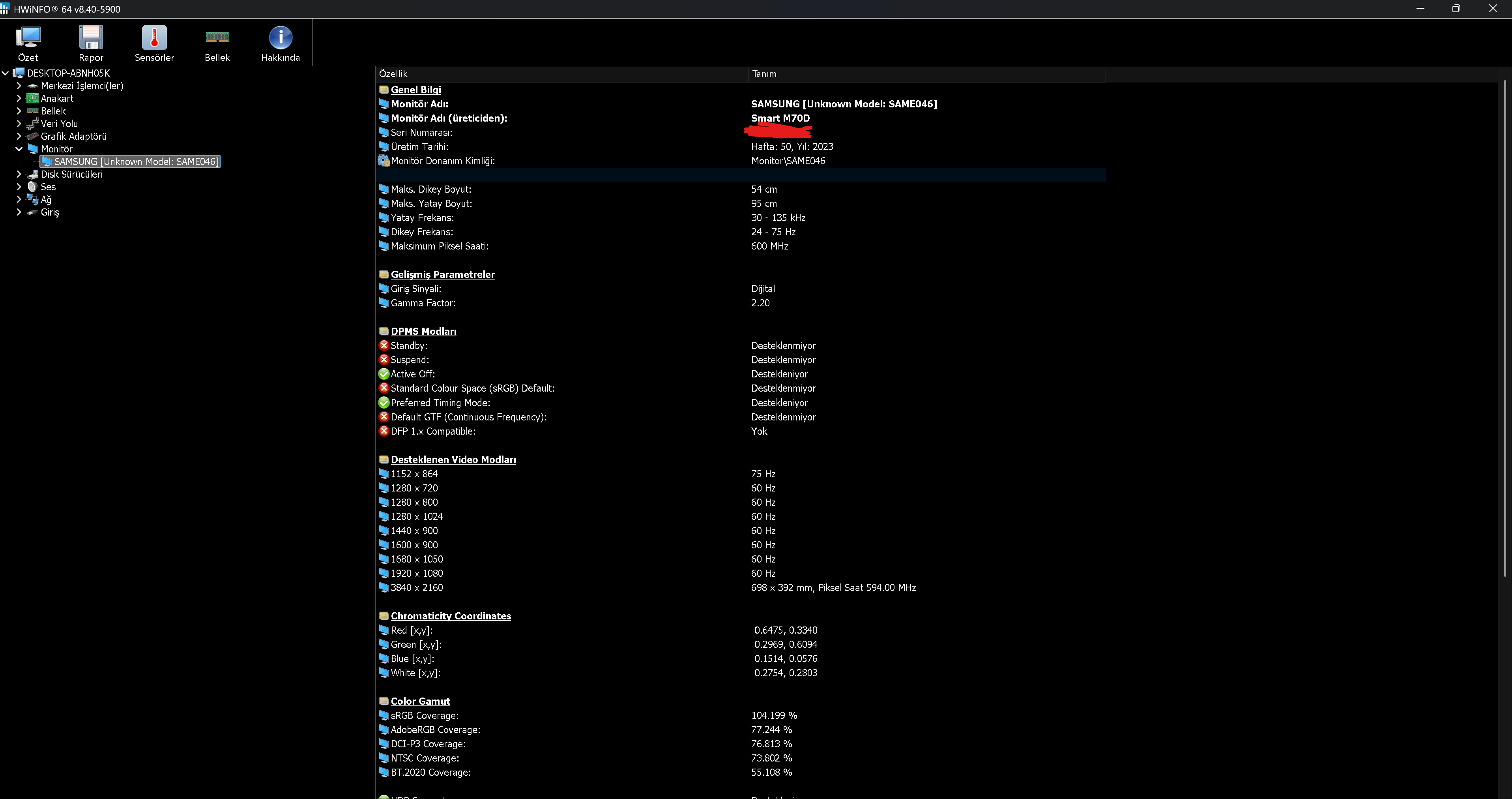Click the Standard Colour Space (sRGB) Default row

(x=741, y=388)
